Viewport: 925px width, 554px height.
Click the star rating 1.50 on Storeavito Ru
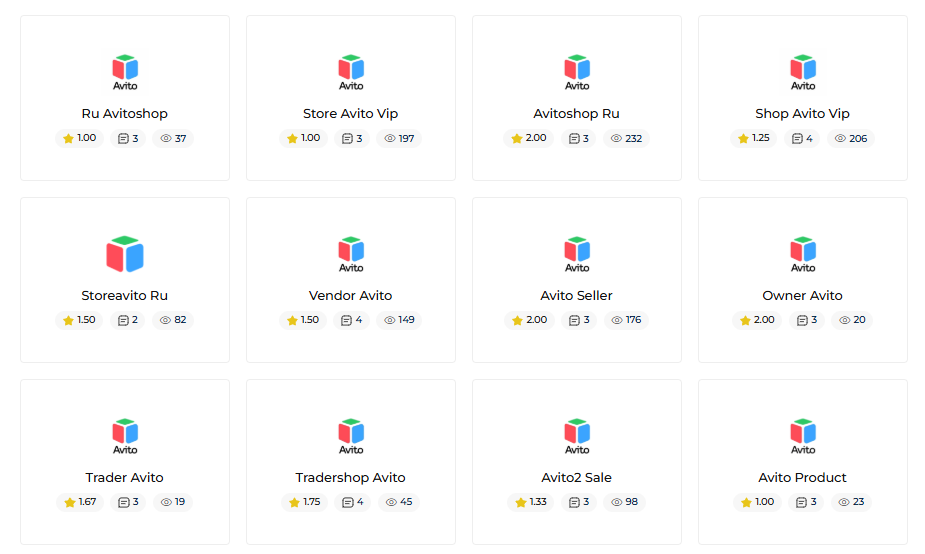tap(79, 320)
